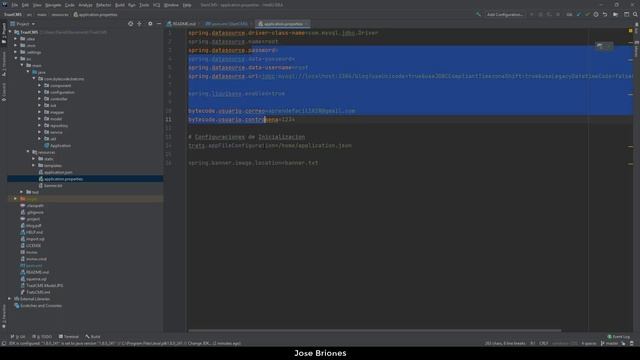Select the application.properties editor tab
Image resolution: width=640 pixels, height=360 pixels.
tap(282, 24)
